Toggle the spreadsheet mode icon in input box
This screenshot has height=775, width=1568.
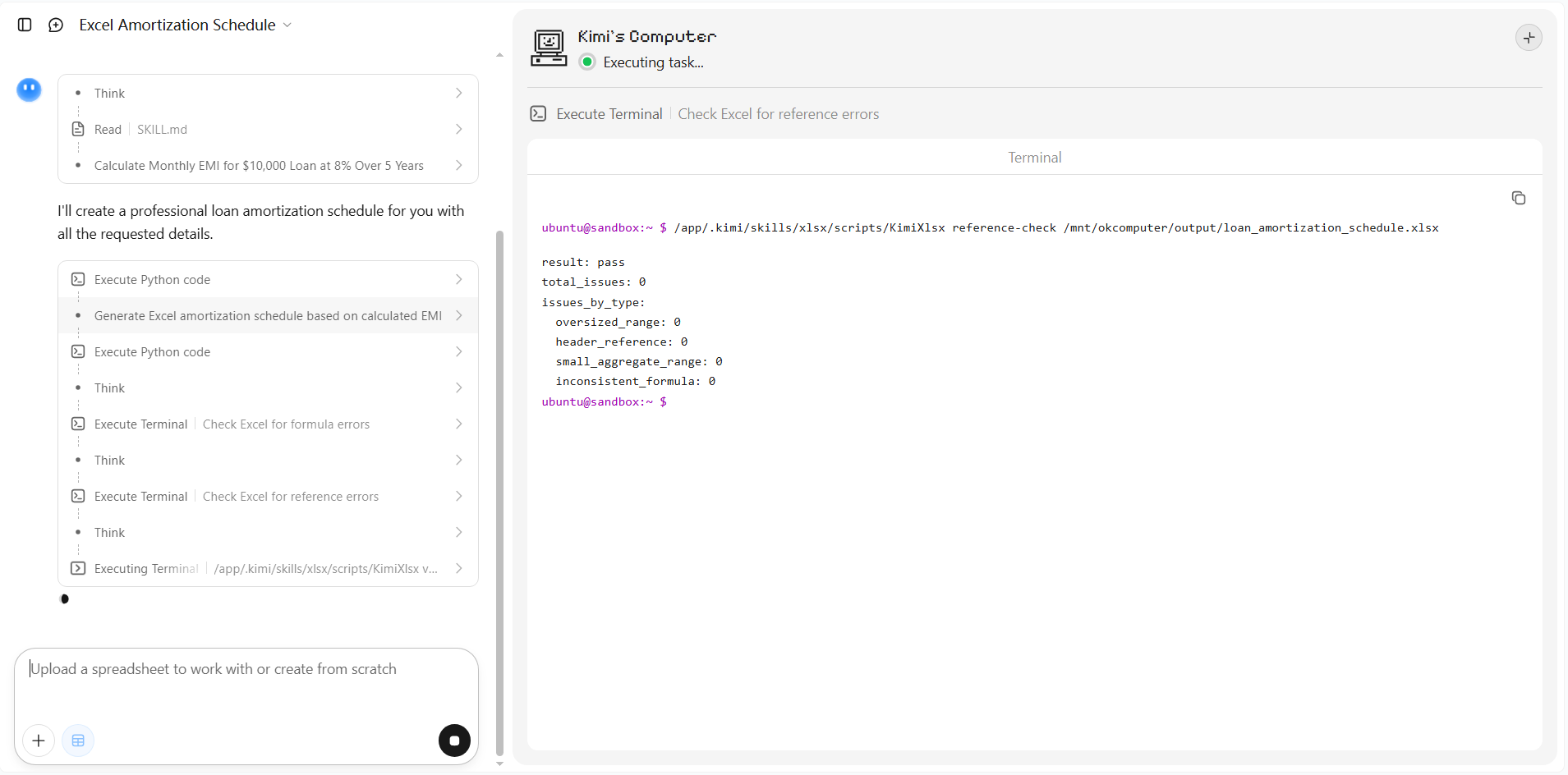[78, 741]
